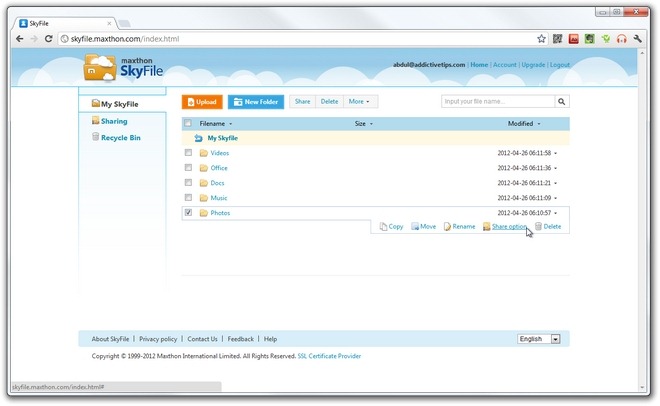The height and width of the screenshot is (406, 660).
Task: Click the Upgrade link
Action: [x=533, y=65]
